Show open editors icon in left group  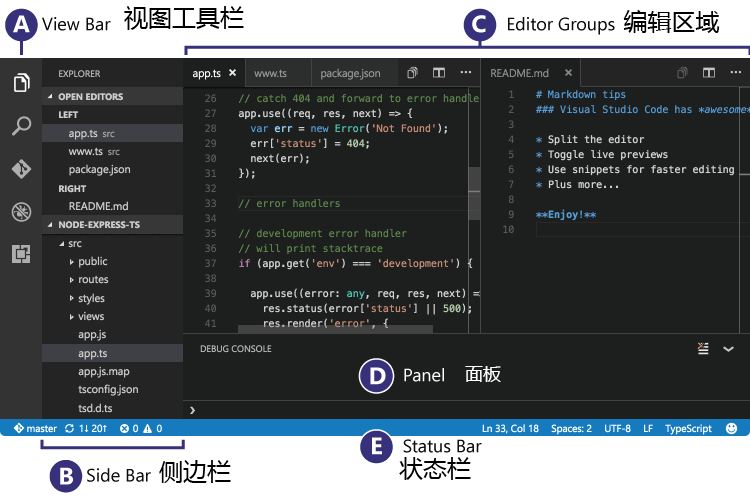412,73
